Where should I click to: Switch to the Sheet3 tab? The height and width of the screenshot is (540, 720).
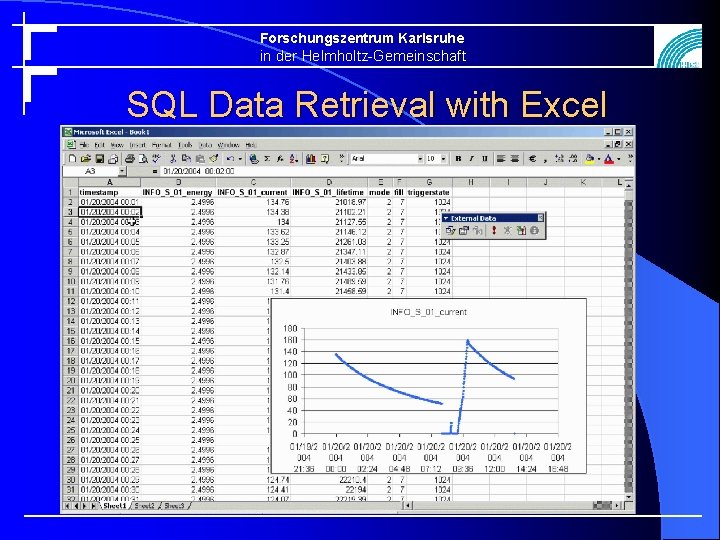pos(174,506)
